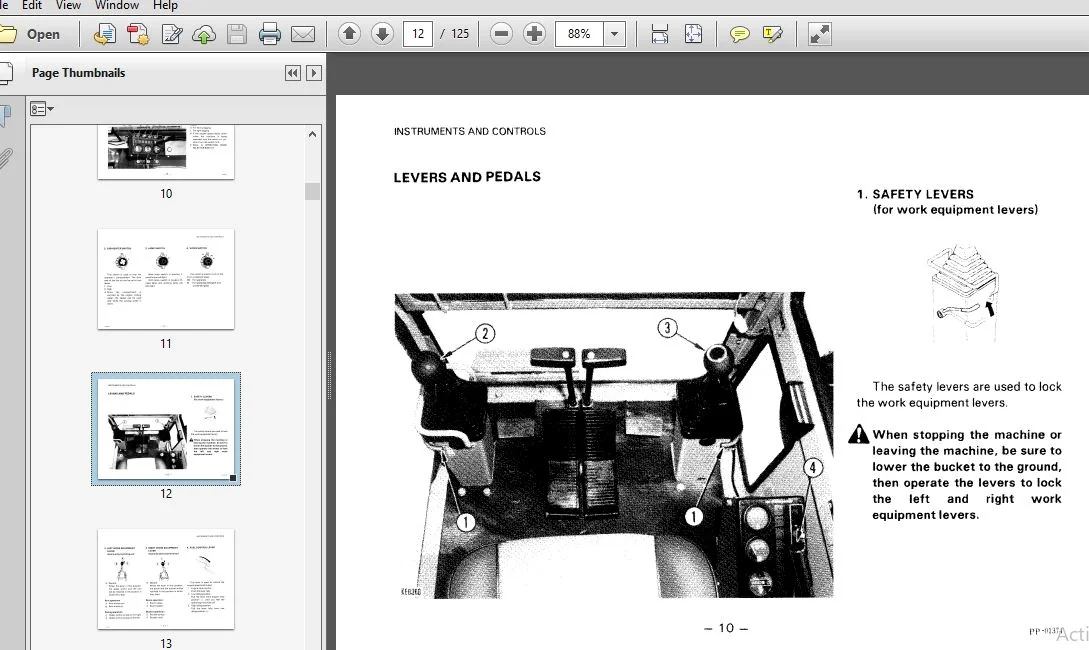
Task: Select page 13 thumbnail
Action: coord(166,579)
